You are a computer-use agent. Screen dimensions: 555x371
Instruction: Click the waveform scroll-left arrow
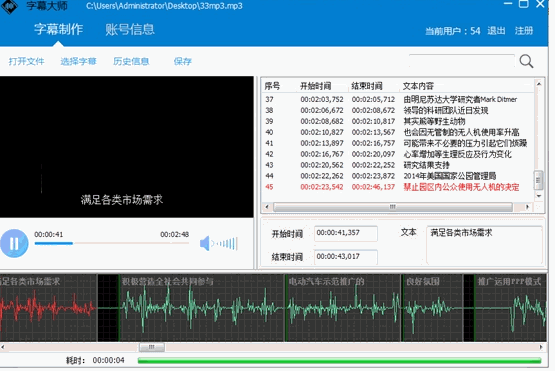[x=3, y=347]
